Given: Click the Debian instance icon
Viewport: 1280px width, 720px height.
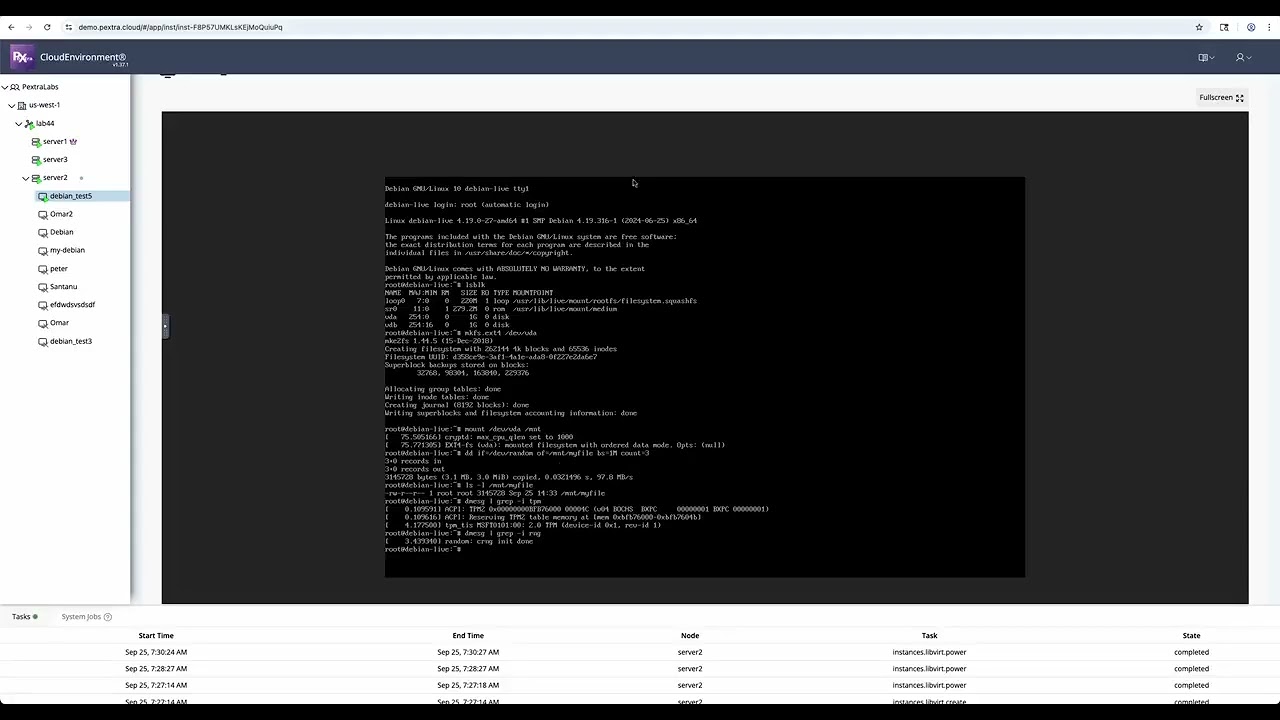Looking at the screenshot, I should tap(43, 232).
